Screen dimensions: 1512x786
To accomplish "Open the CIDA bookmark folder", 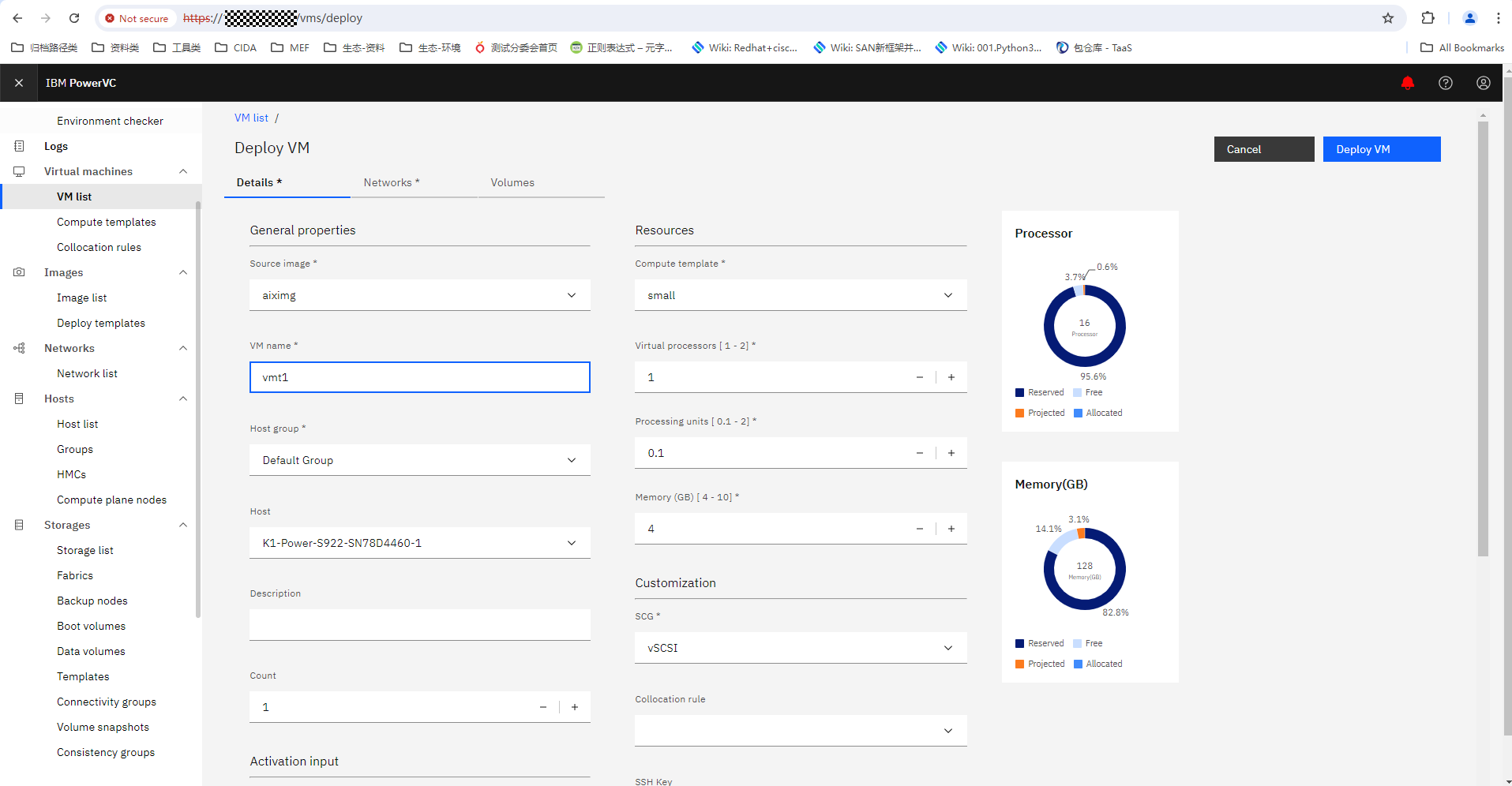I will (x=236, y=47).
